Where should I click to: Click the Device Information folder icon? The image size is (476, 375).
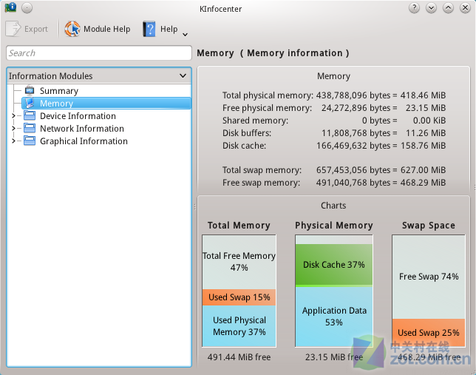click(x=30, y=116)
